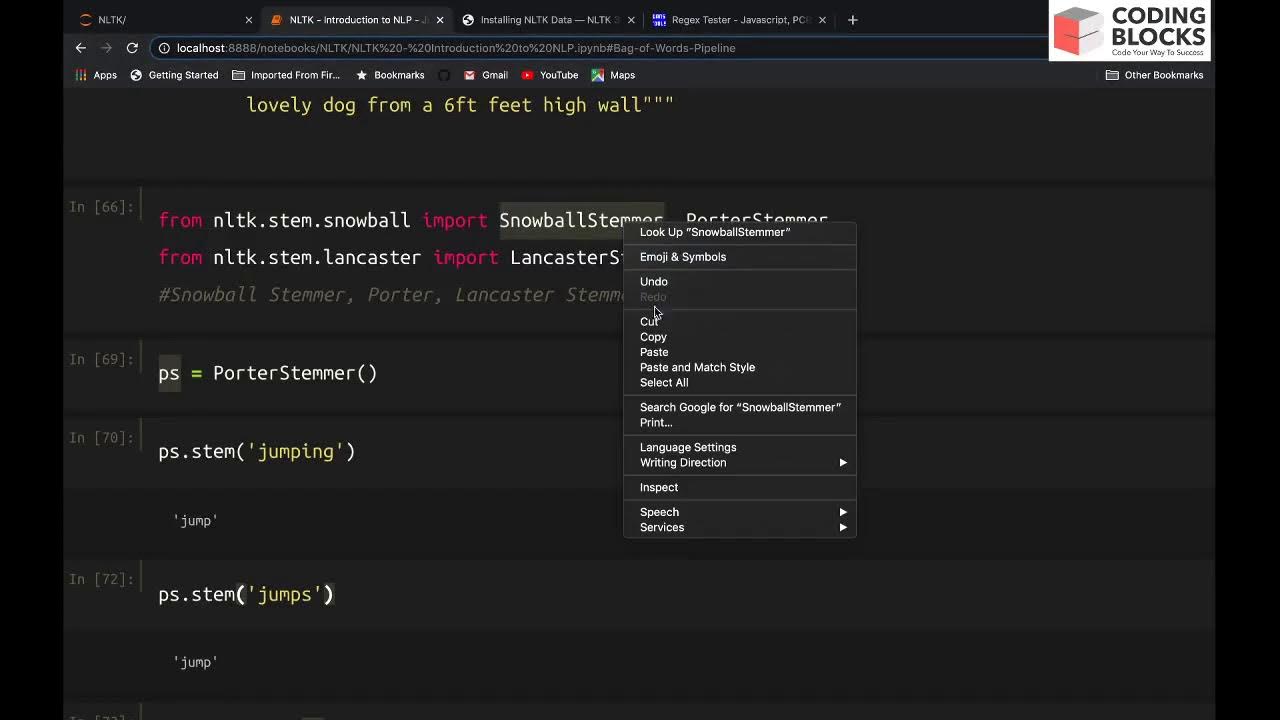Open Language Settings from context menu
The height and width of the screenshot is (720, 1280).
pyautogui.click(x=740, y=447)
